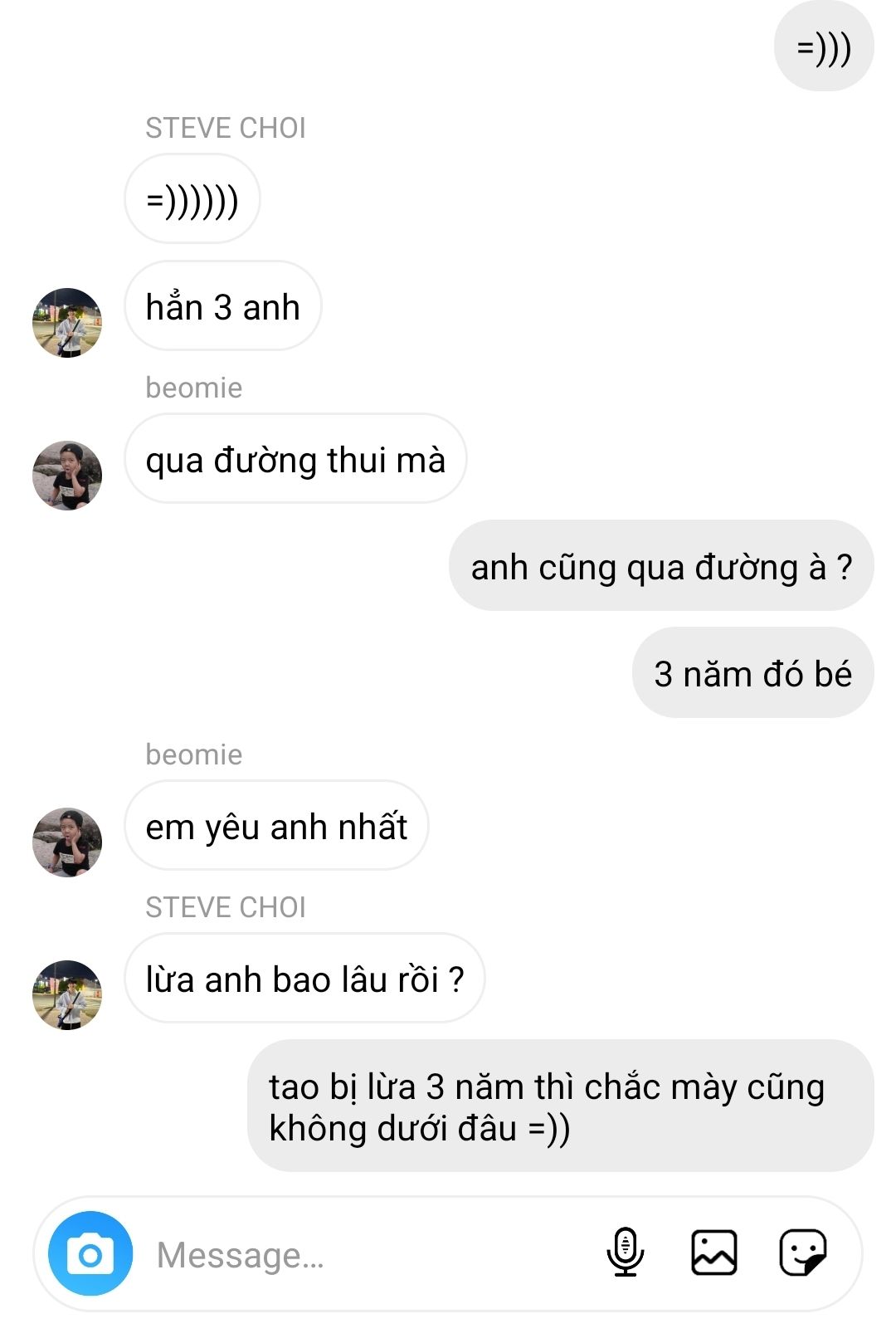Open the image gallery picker icon
This screenshot has height=1338, width=896.
pos(713,1253)
